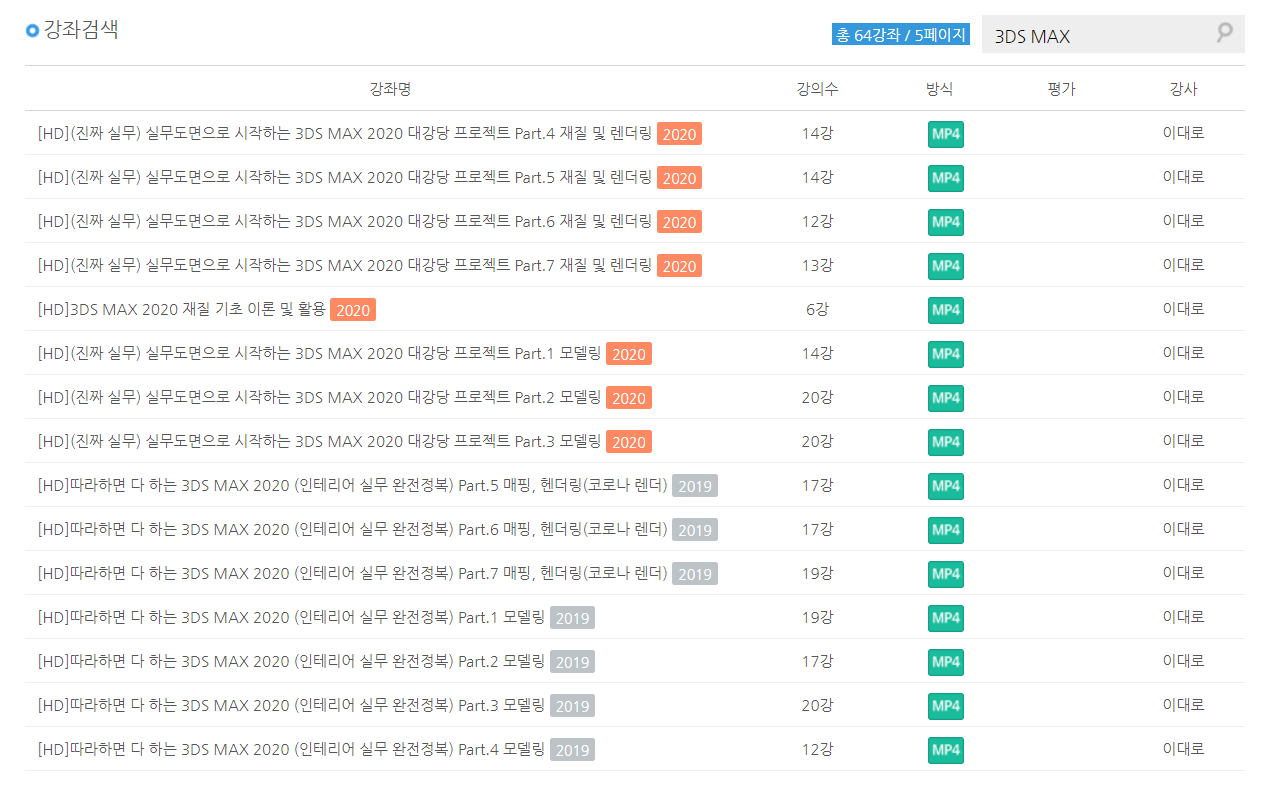
Task: Open course 대강당 프로젝트 Part.4 재질 및 렌더링
Action: 344,133
